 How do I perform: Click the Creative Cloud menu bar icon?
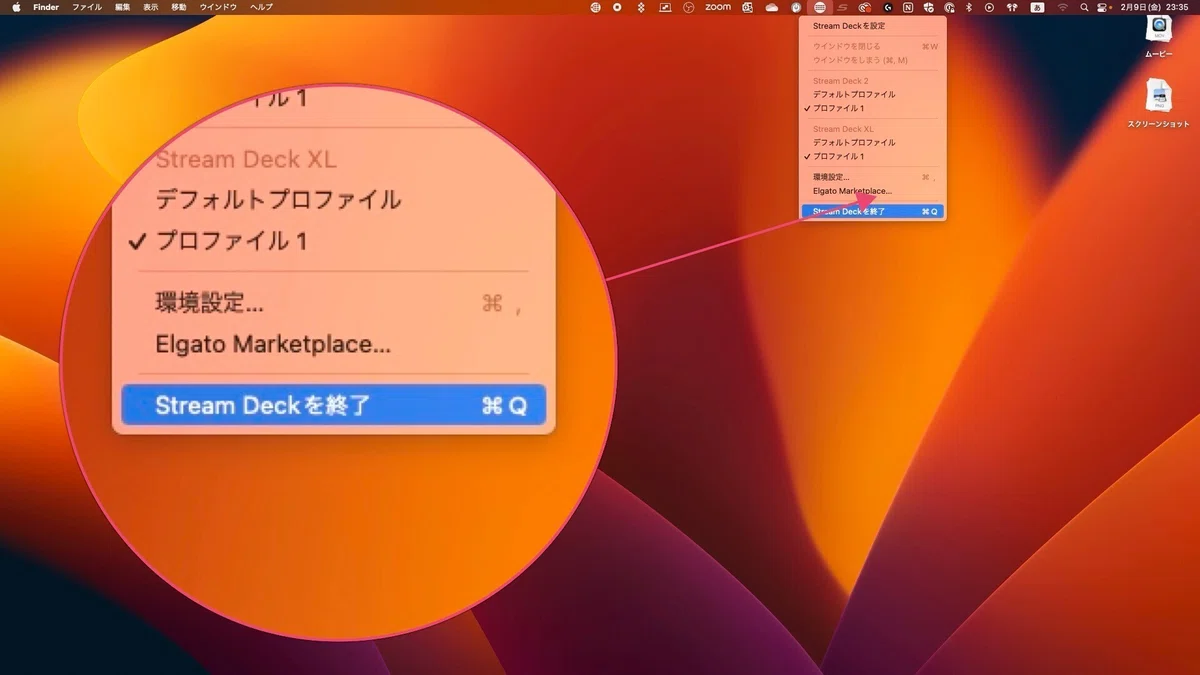tap(864, 7)
